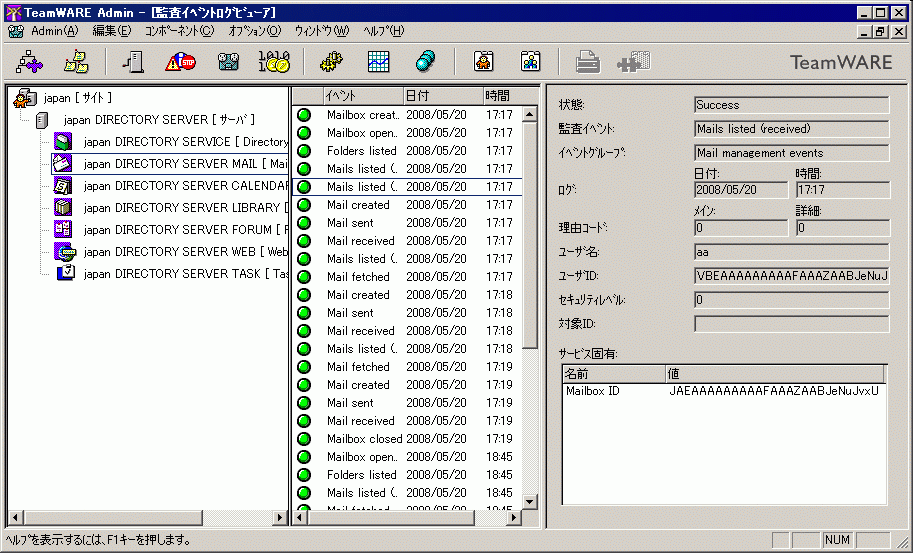Click the sticky notes toolbar icon
This screenshot has width=913, height=553.
(76, 62)
